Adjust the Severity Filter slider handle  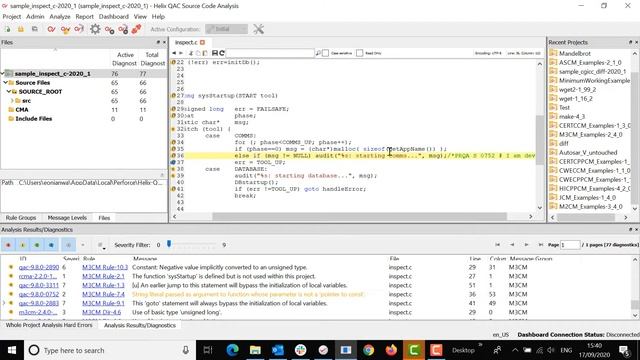pyautogui.click(x=169, y=244)
